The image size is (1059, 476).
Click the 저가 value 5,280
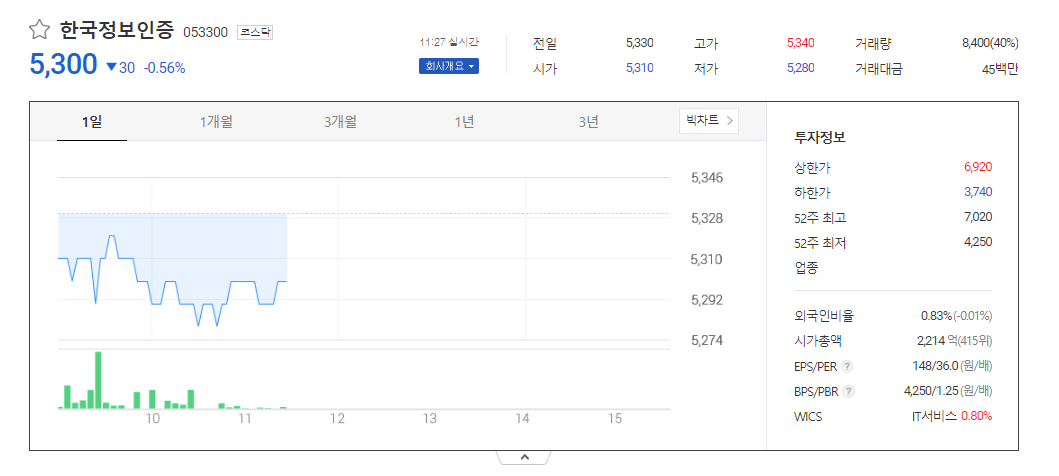800,68
